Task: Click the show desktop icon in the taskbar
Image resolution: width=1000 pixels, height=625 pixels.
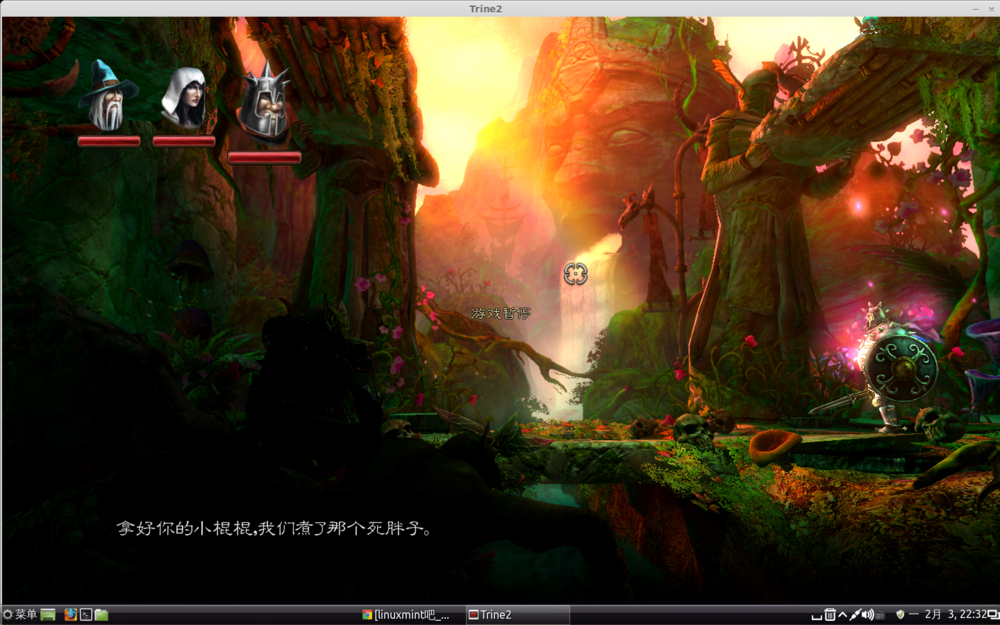Action: pyautogui.click(x=48, y=615)
